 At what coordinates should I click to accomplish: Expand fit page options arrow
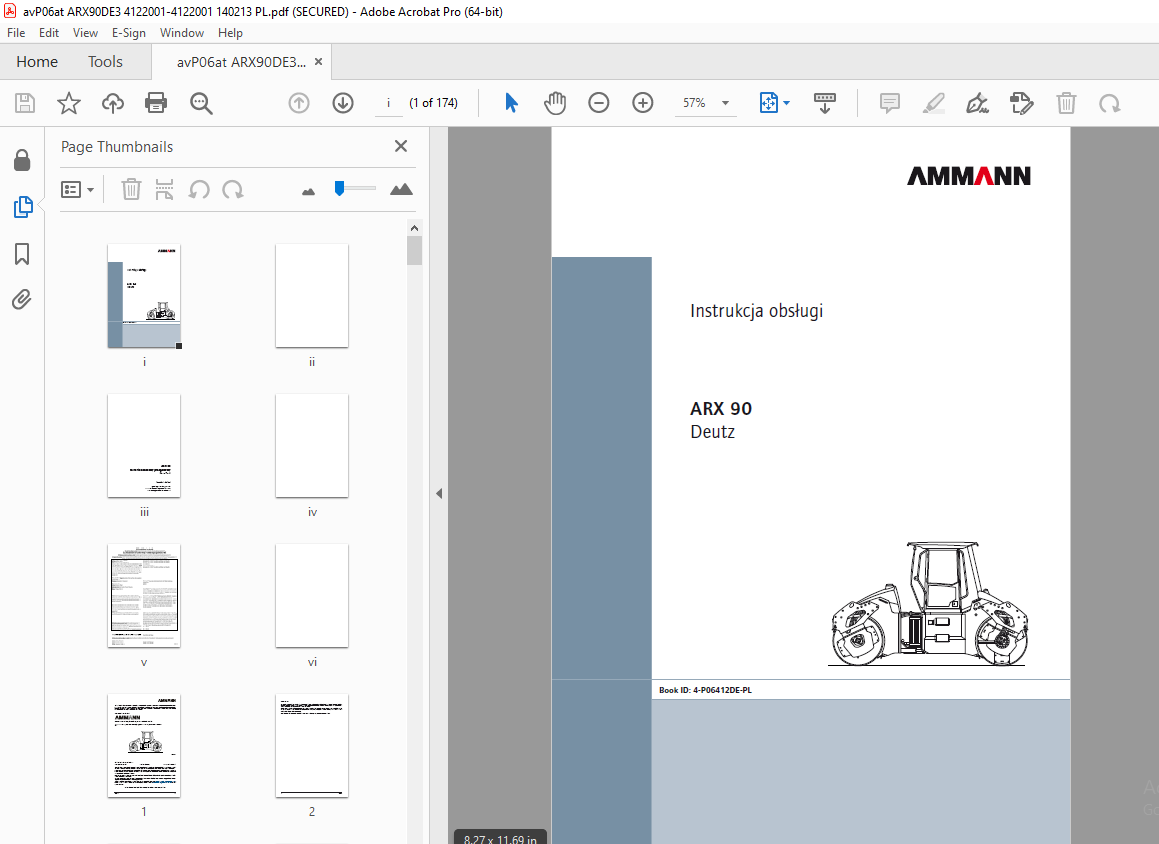click(786, 103)
